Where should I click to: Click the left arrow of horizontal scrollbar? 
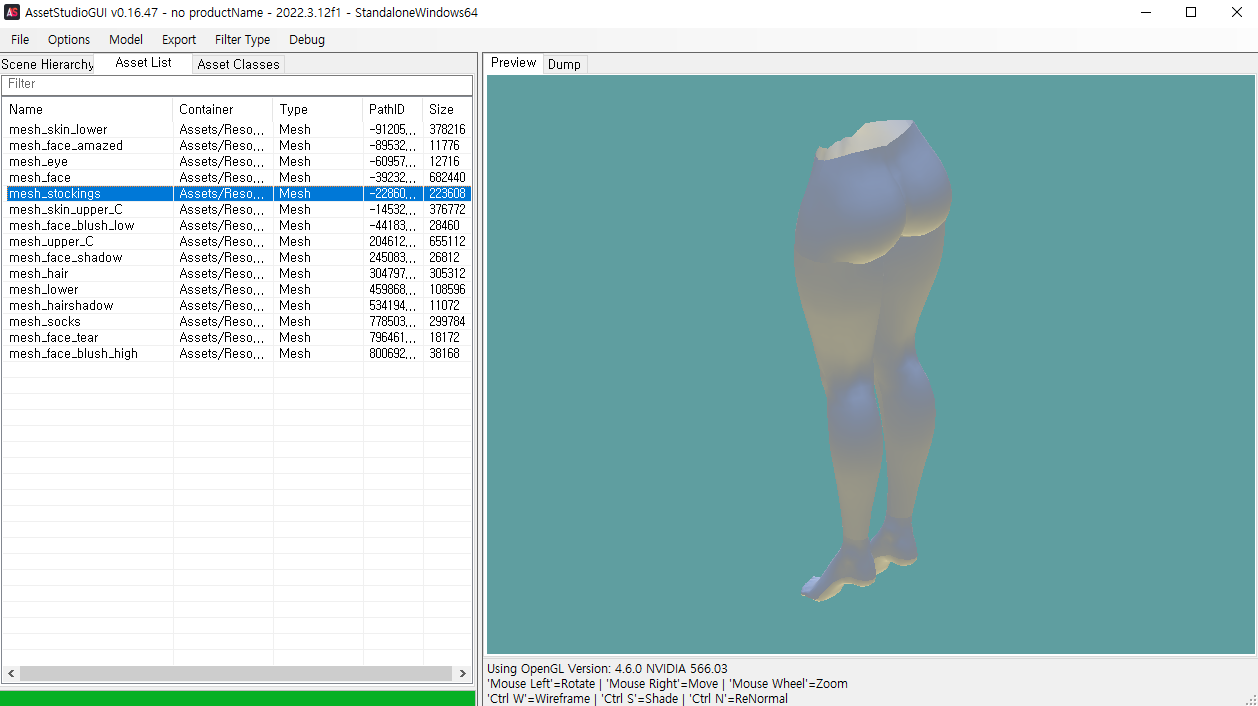pos(11,674)
